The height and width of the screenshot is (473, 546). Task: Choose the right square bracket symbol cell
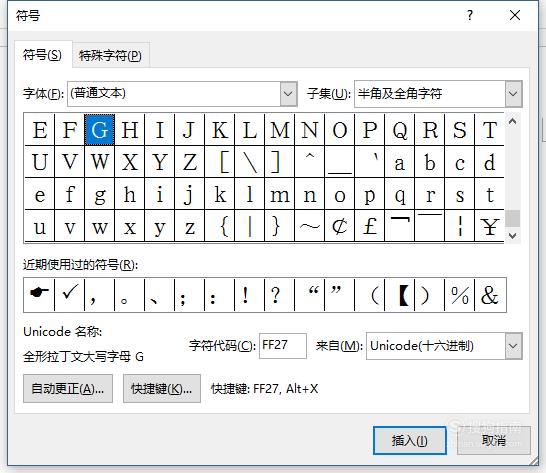tap(280, 162)
